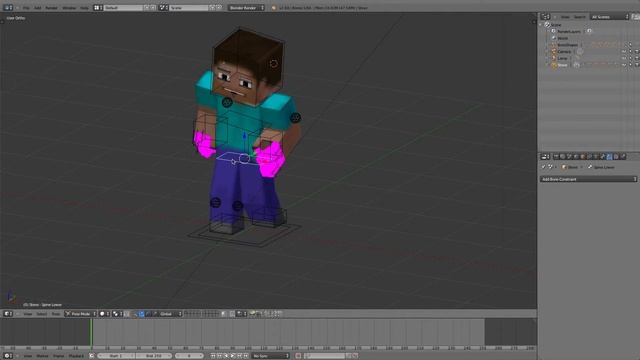Switch to the Scene properties tab
The image size is (640, 360).
pos(569,157)
